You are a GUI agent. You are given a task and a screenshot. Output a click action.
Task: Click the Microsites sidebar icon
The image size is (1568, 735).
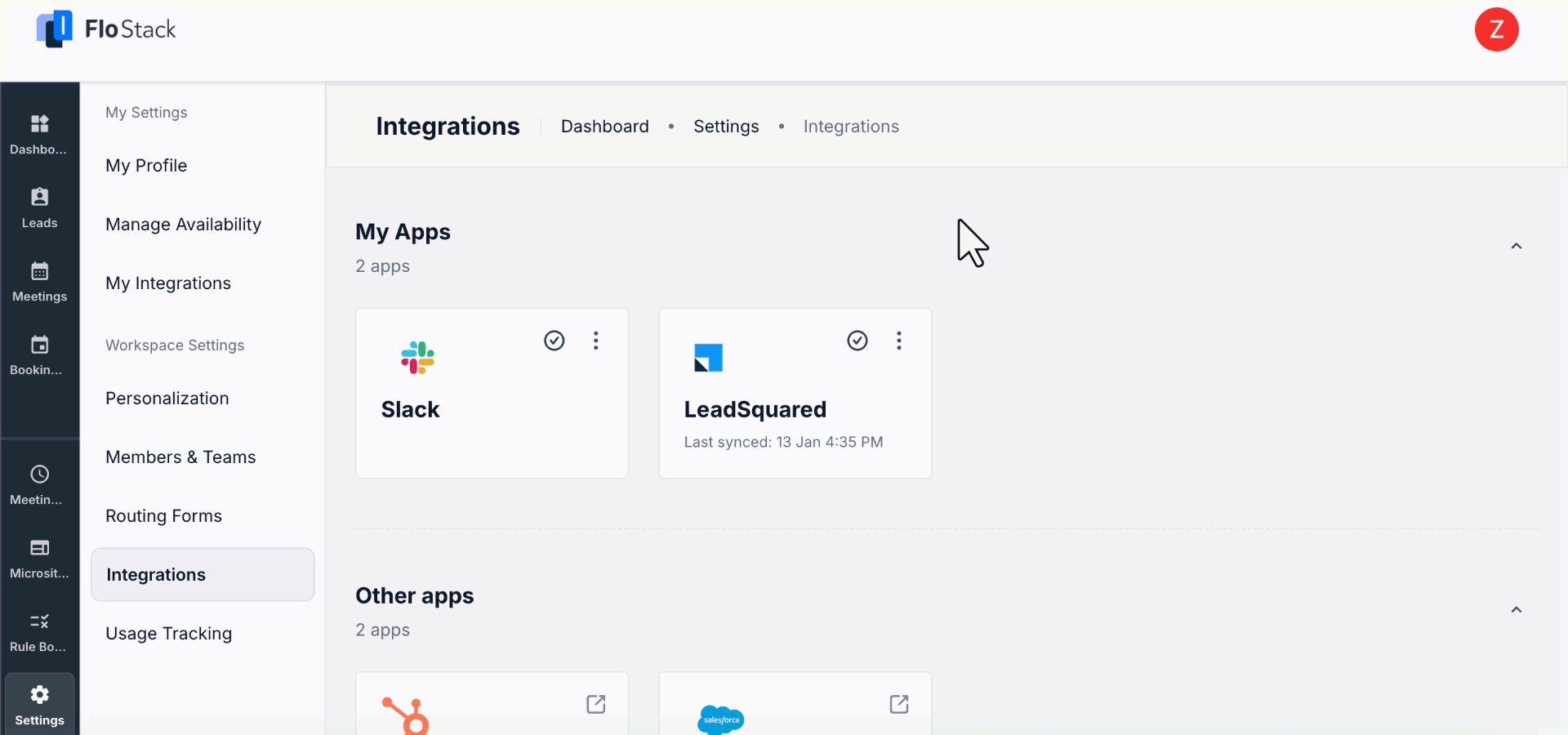point(39,557)
